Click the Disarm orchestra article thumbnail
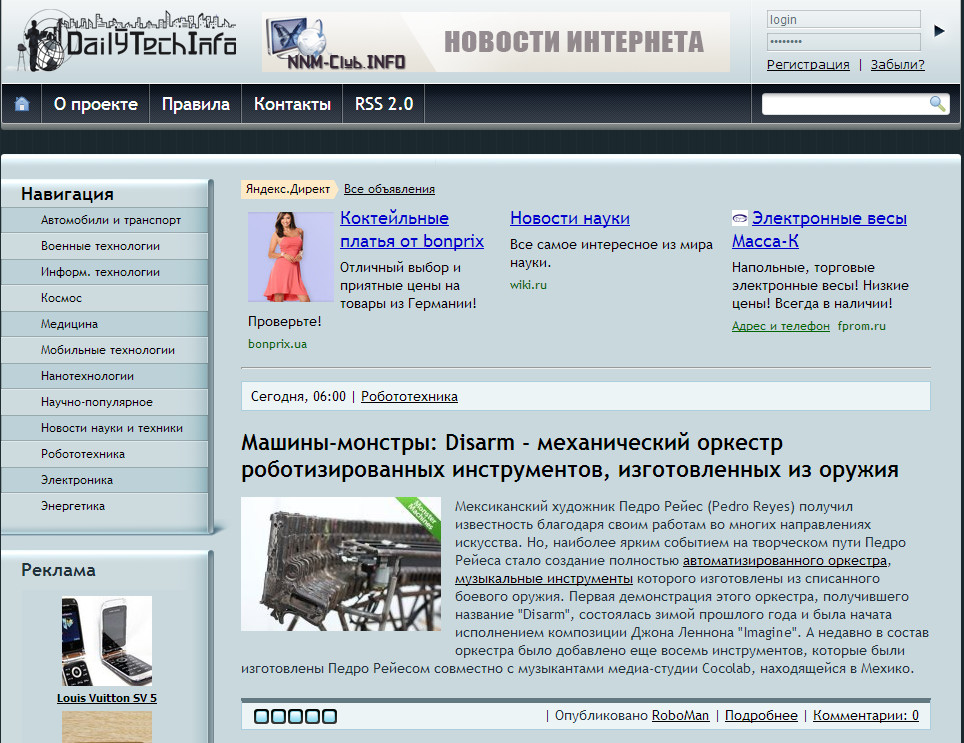 pyautogui.click(x=341, y=564)
